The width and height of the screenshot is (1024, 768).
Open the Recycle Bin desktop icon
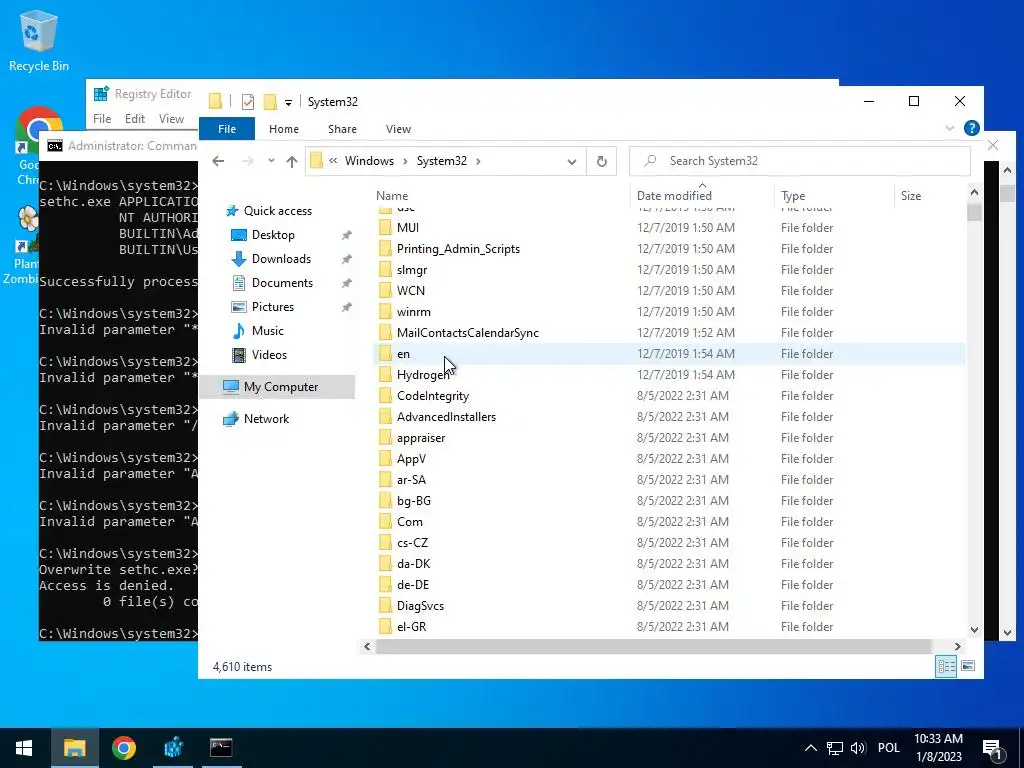click(x=39, y=40)
